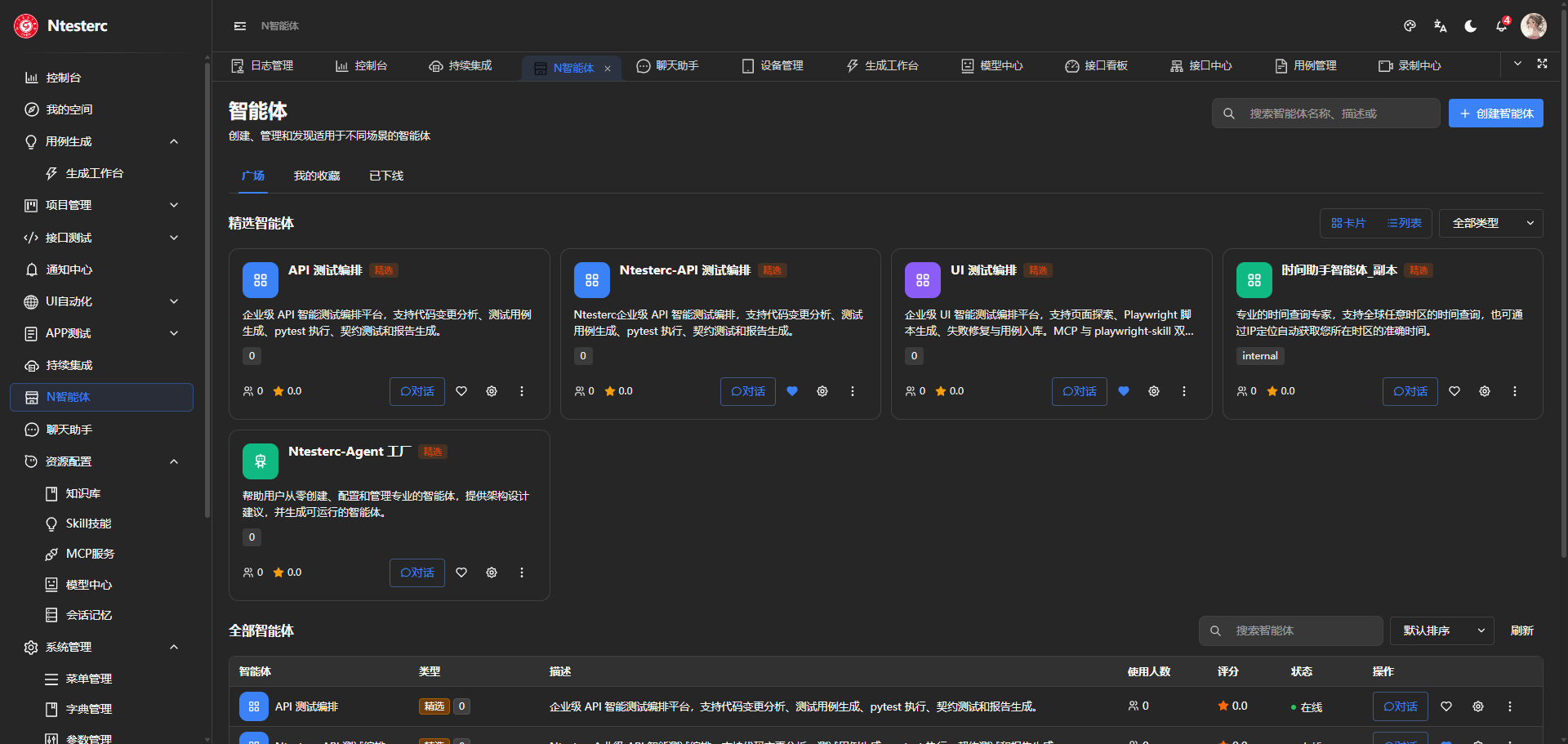1568x744 pixels.
Task: Open the theme palette icon
Action: click(1410, 26)
